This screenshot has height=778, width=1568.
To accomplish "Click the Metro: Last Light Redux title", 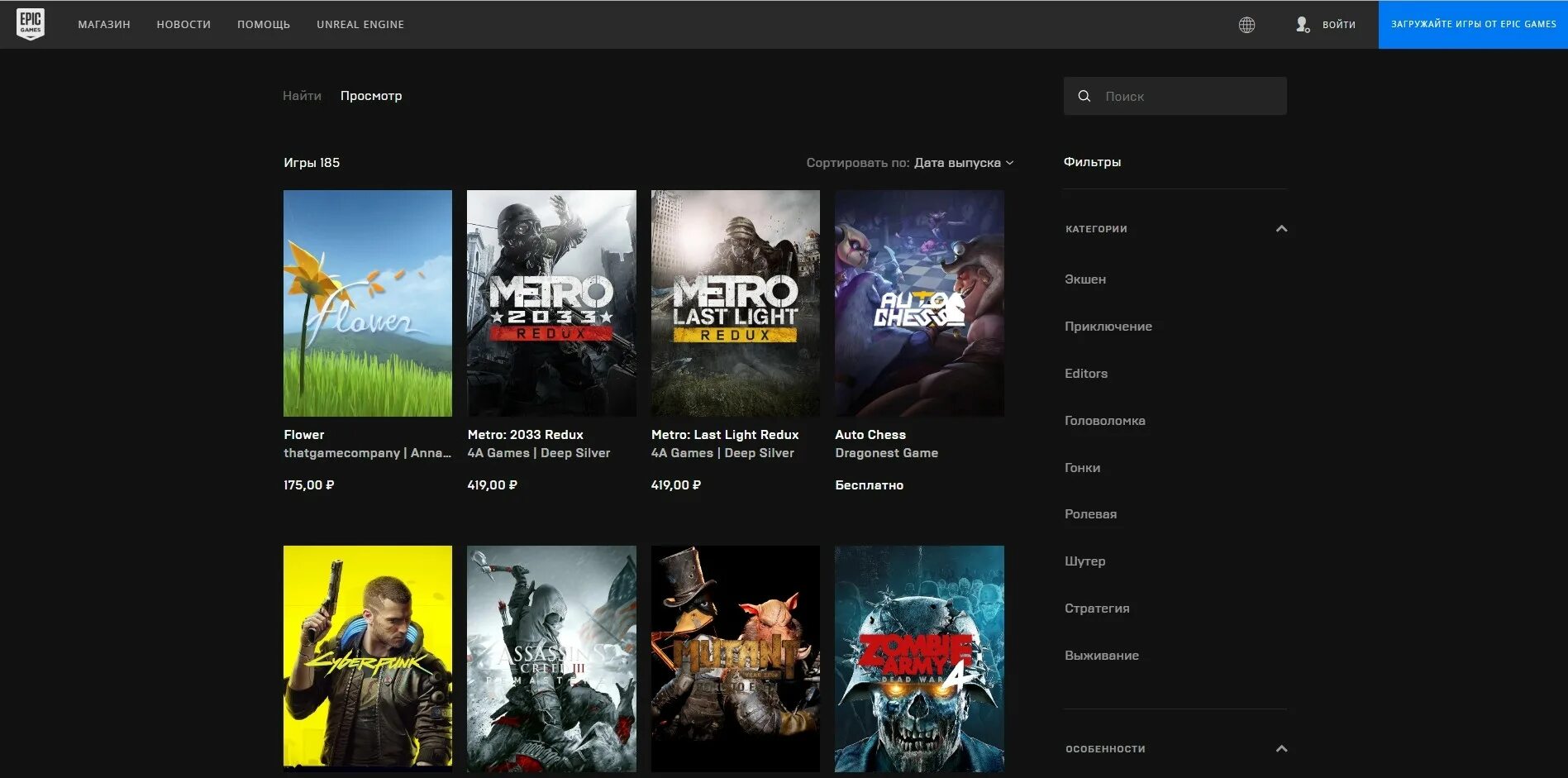I will tap(725, 435).
